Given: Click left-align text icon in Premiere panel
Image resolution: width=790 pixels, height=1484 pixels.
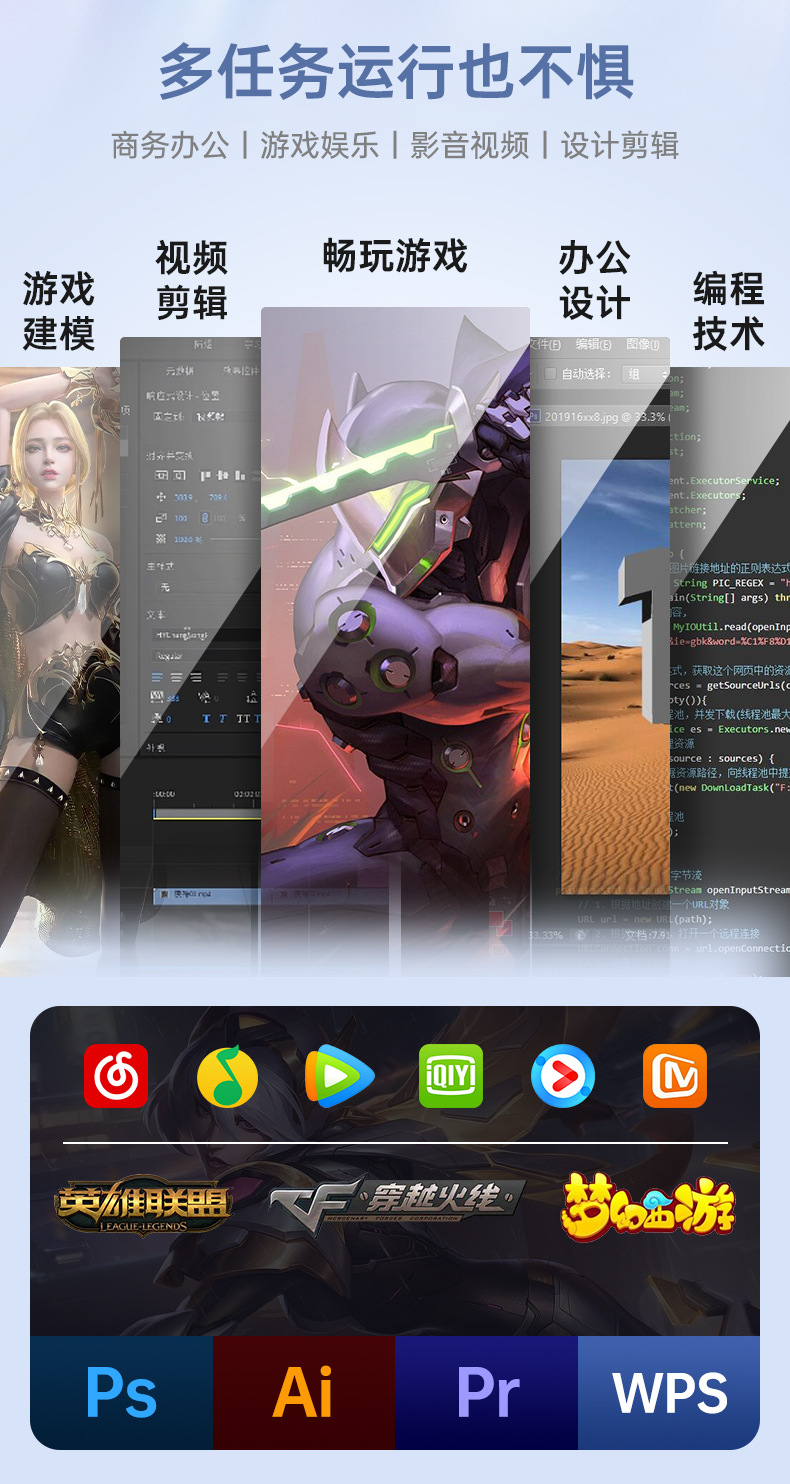Looking at the screenshot, I should coord(157,677).
